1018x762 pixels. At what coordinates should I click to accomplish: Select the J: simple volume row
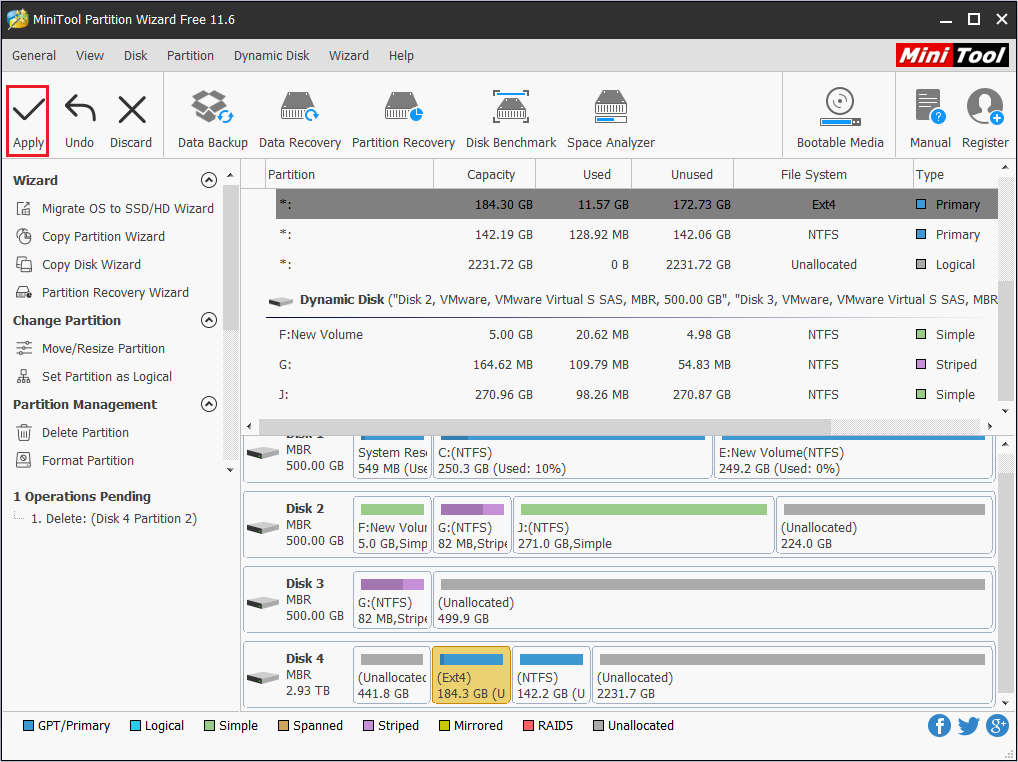[x=636, y=394]
